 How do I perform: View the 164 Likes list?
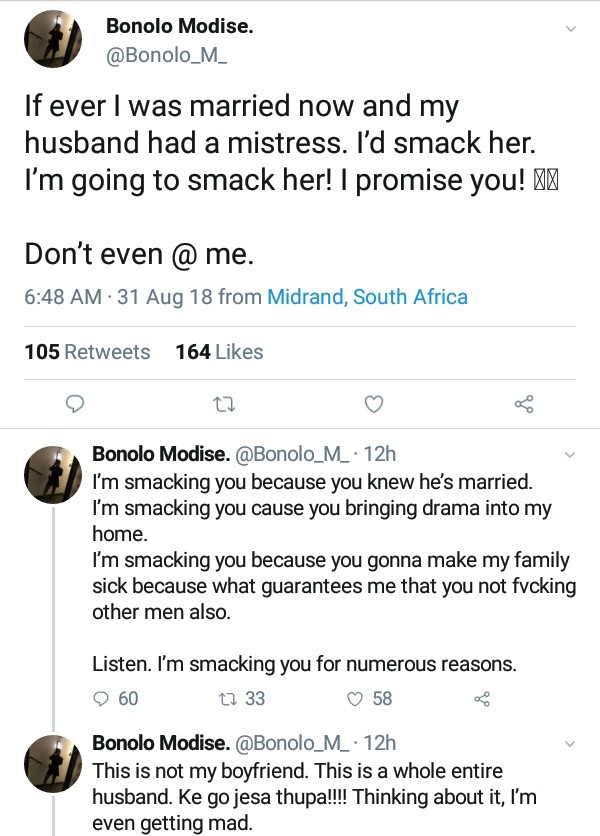pos(219,352)
